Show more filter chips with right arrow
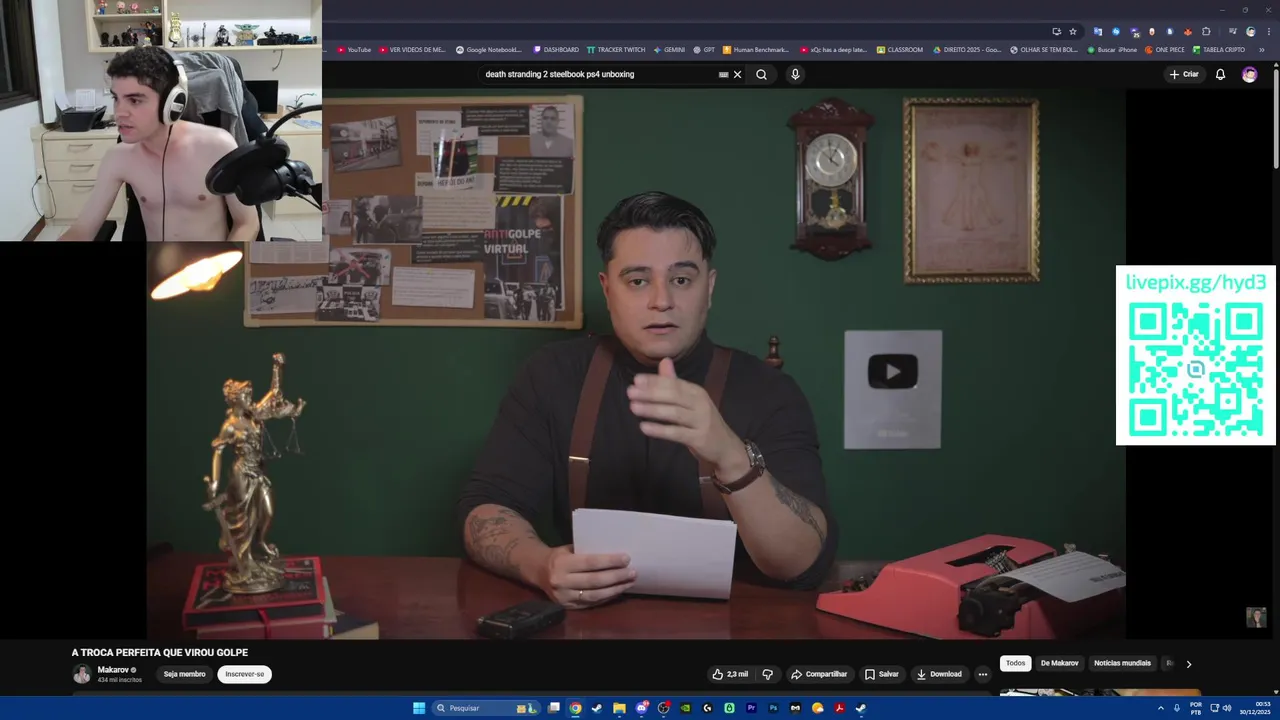The width and height of the screenshot is (1280, 720). click(x=1188, y=663)
